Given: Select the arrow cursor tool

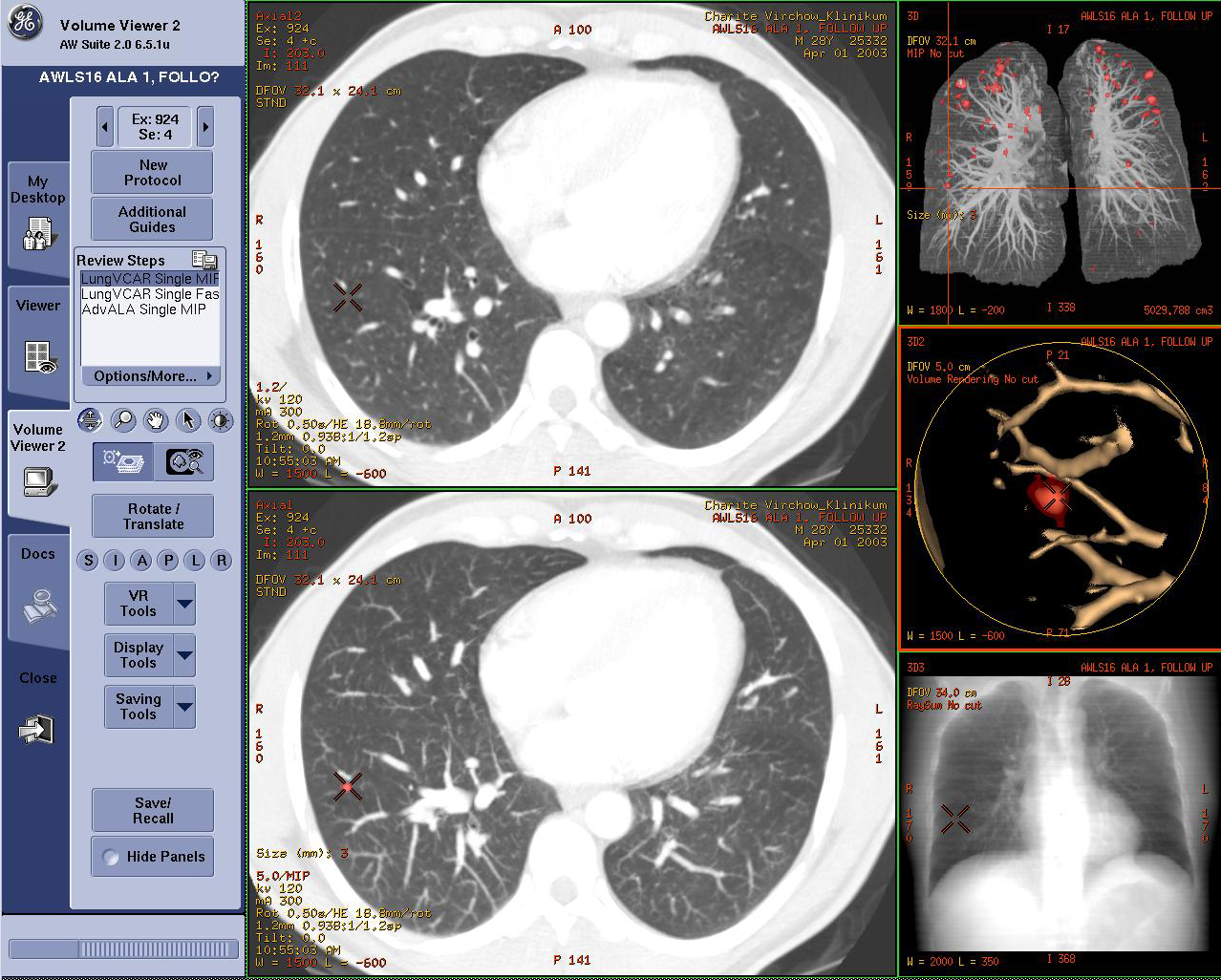Looking at the screenshot, I should click(187, 419).
